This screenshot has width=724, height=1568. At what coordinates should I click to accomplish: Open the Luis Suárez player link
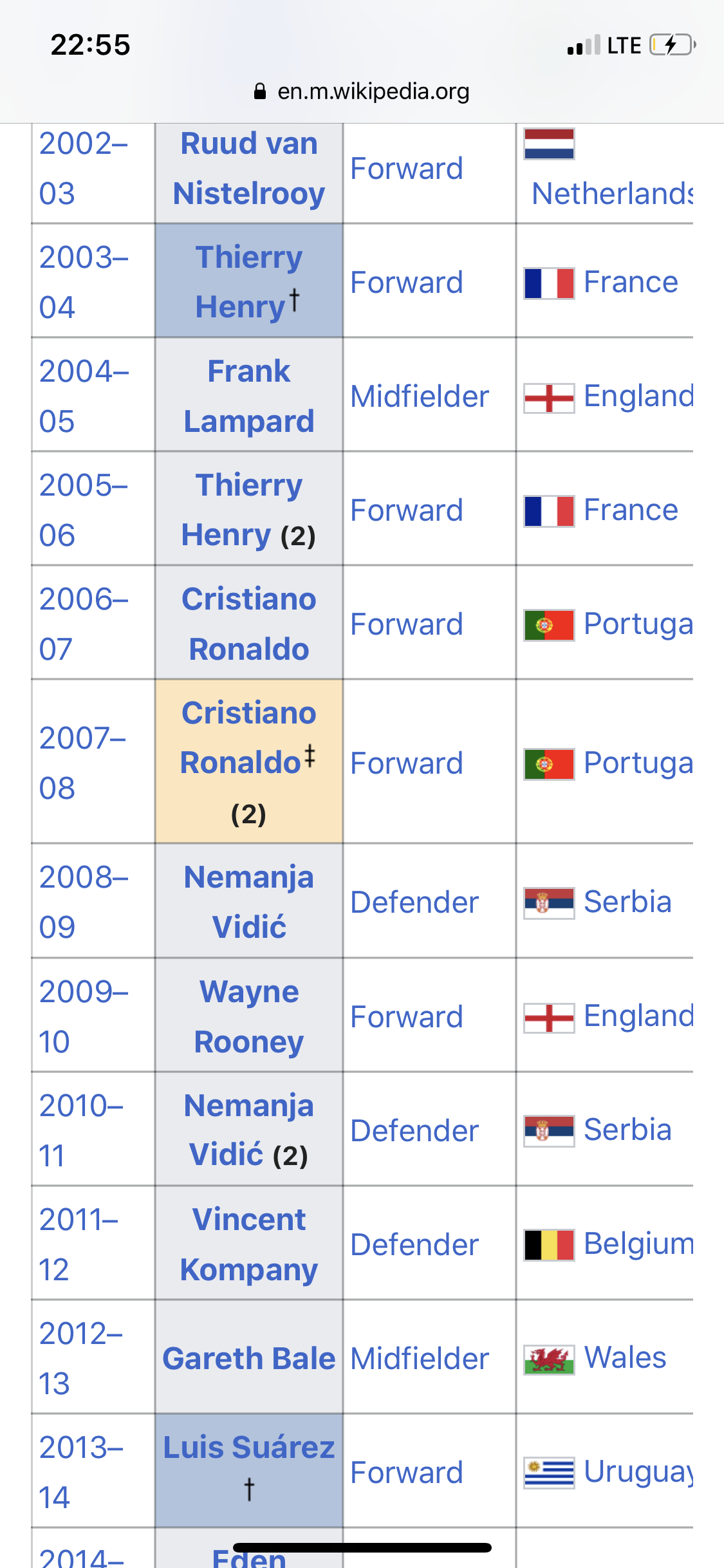tap(248, 1448)
